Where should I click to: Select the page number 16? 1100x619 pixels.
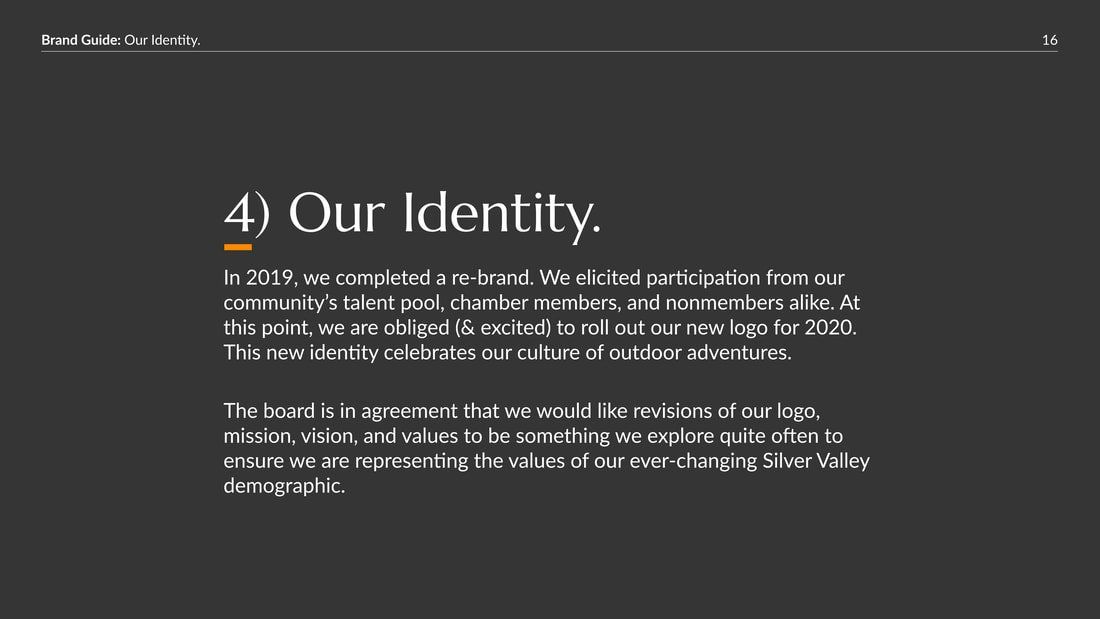pyautogui.click(x=1049, y=40)
